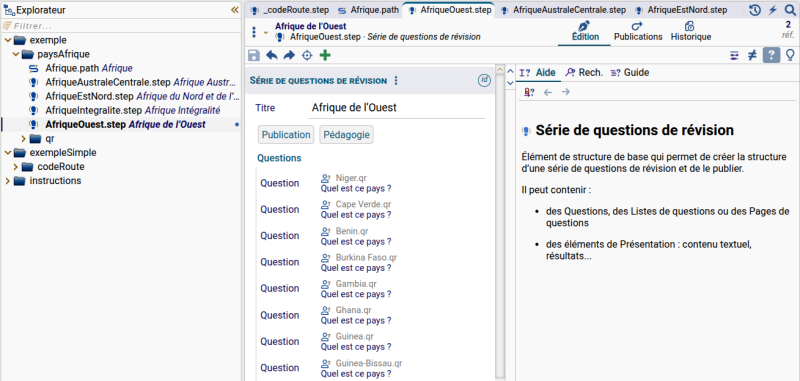
Task: Click the id badge icon in section header
Action: pos(484,80)
